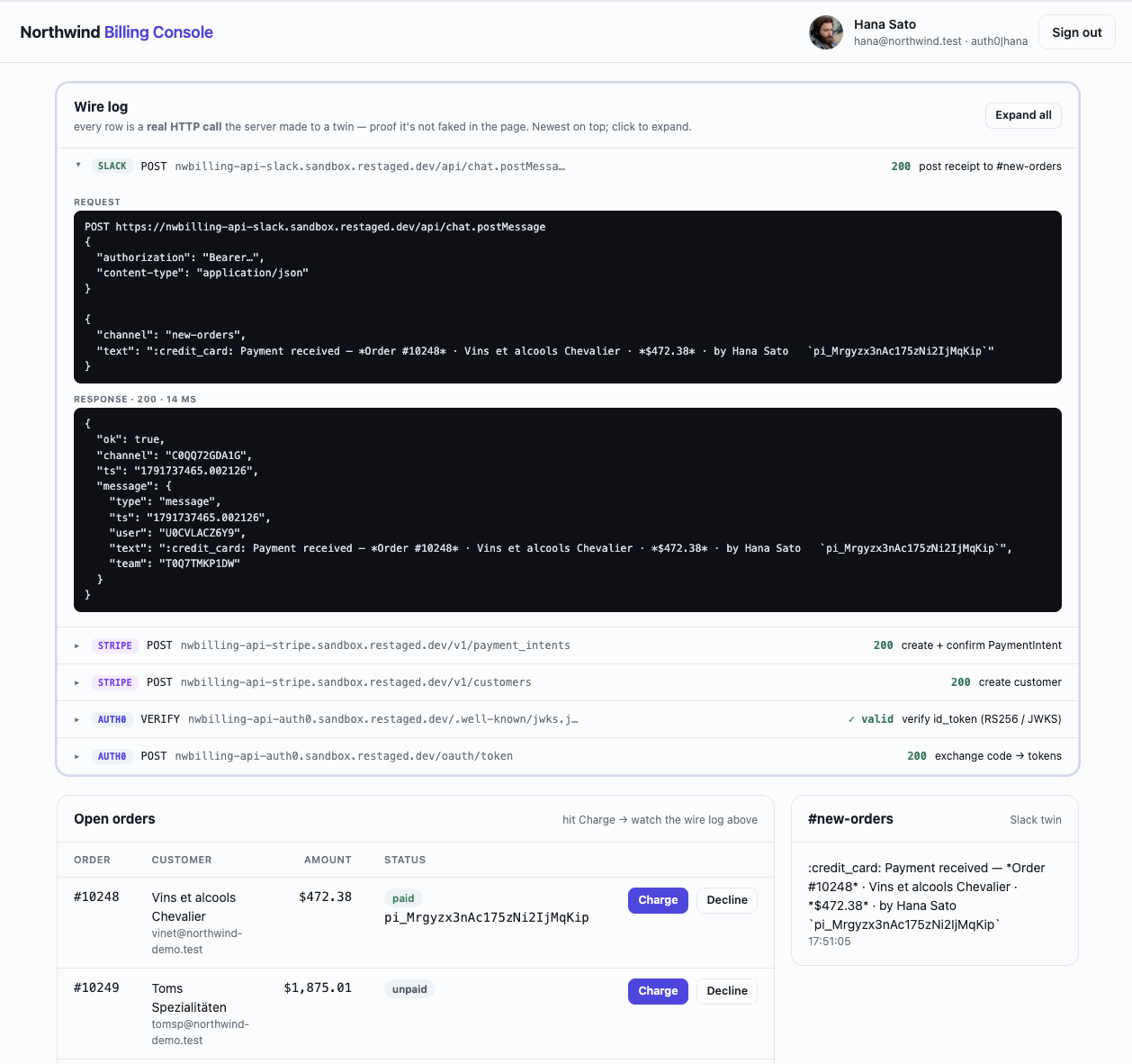Image resolution: width=1132 pixels, height=1064 pixels.
Task: Click Expand all in the wire log
Action: pyautogui.click(x=1023, y=115)
